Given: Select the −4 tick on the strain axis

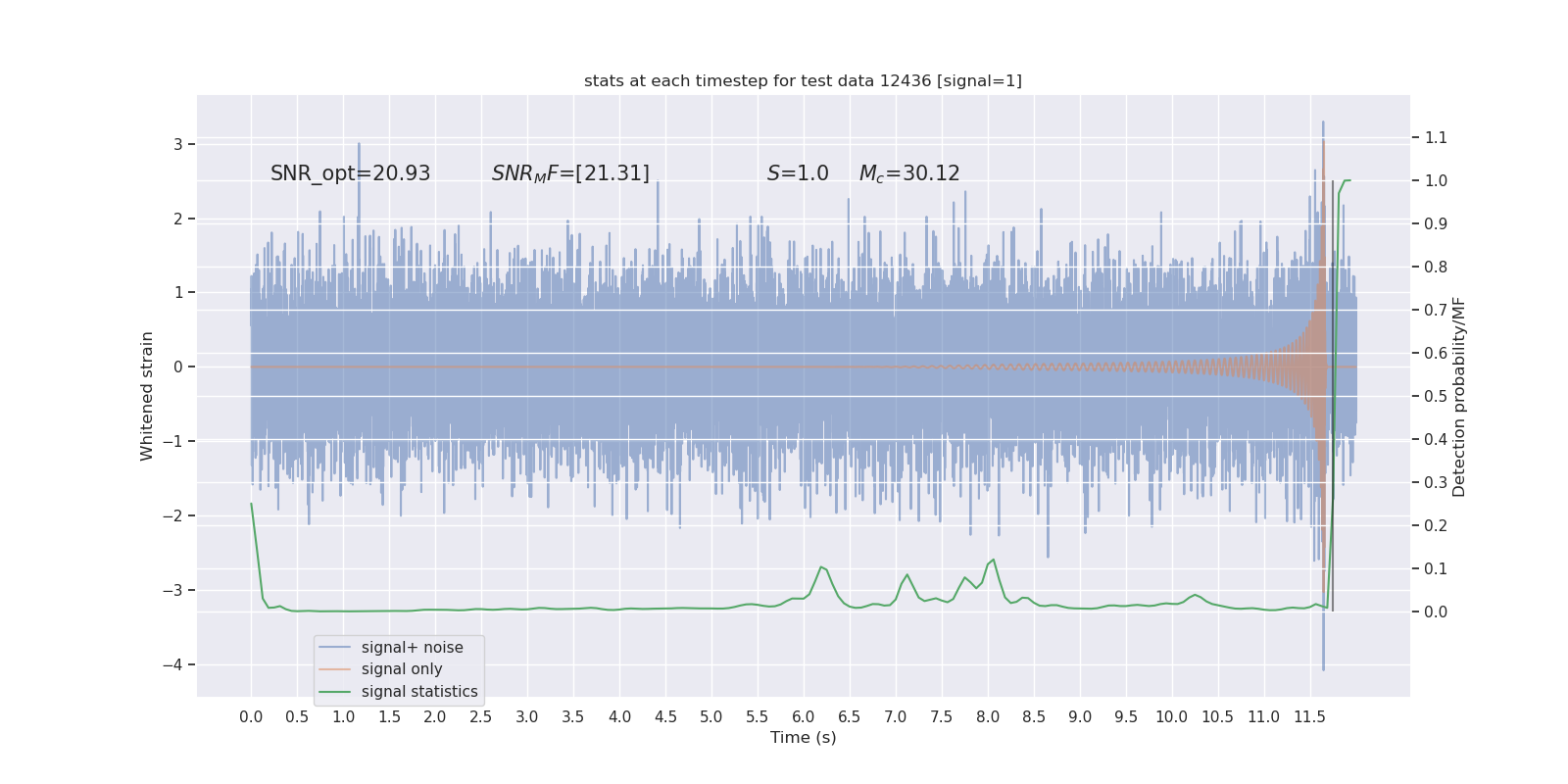Looking at the screenshot, I should point(172,664).
